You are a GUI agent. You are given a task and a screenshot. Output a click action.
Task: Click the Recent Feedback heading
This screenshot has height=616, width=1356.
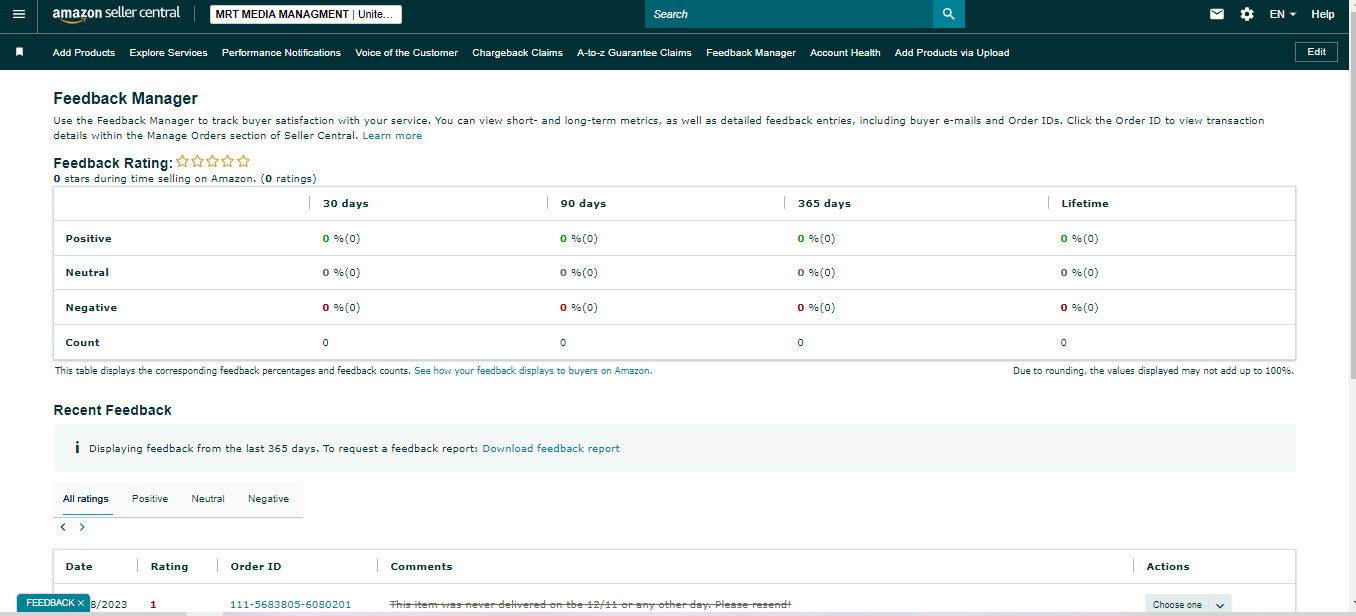pyautogui.click(x=112, y=410)
